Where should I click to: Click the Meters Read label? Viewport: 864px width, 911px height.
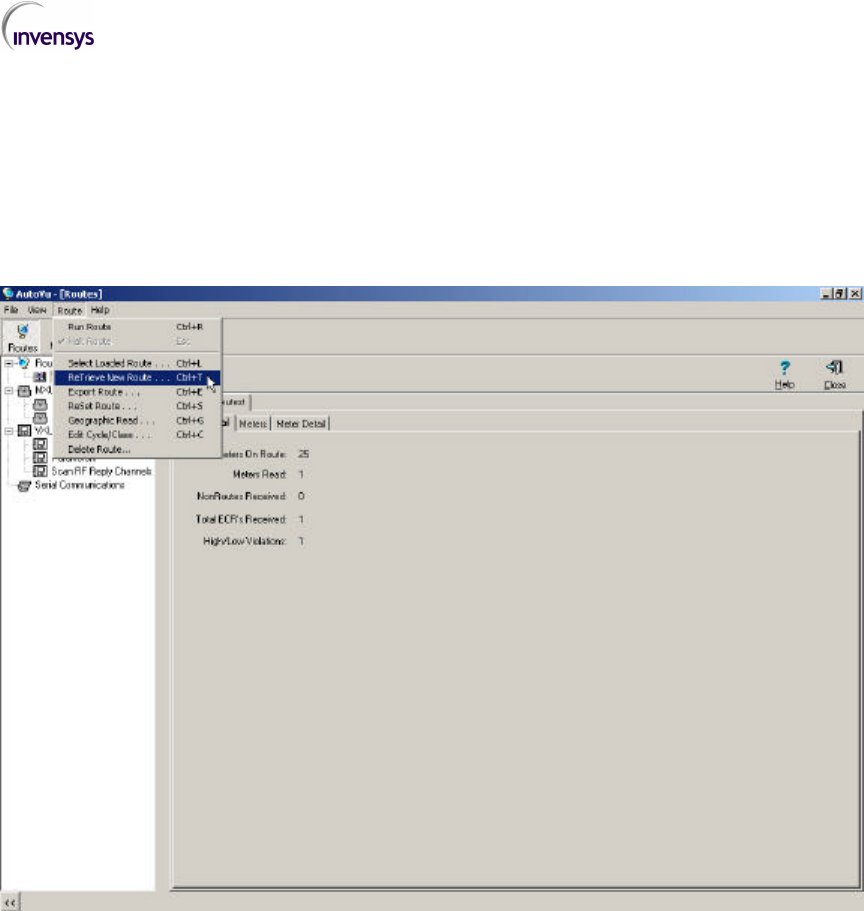pos(260,475)
